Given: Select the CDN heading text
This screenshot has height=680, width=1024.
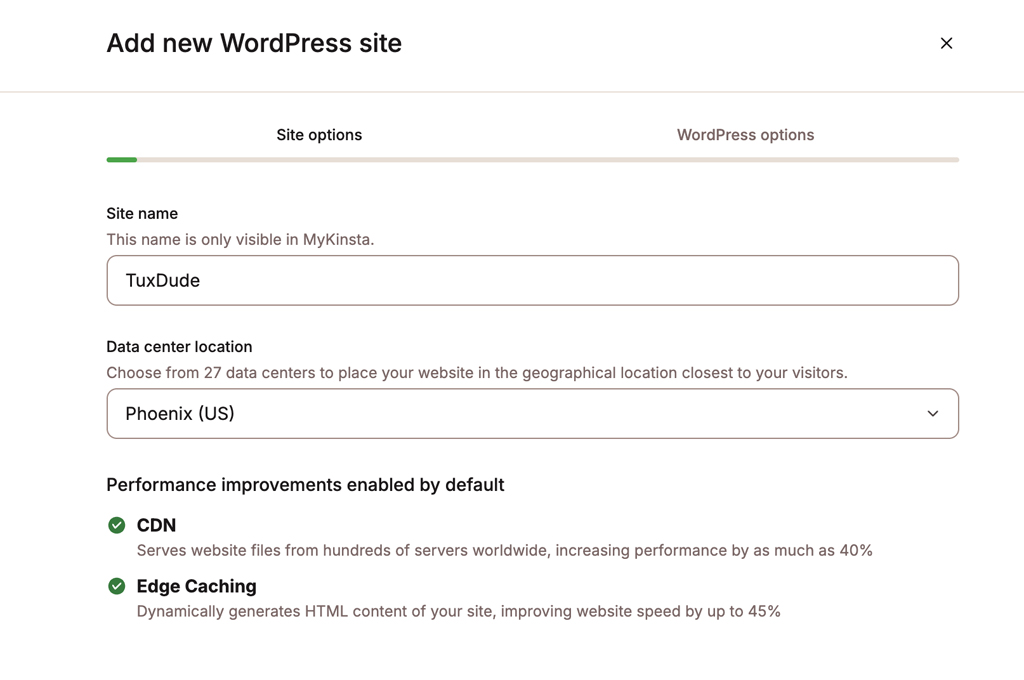Looking at the screenshot, I should tap(156, 525).
